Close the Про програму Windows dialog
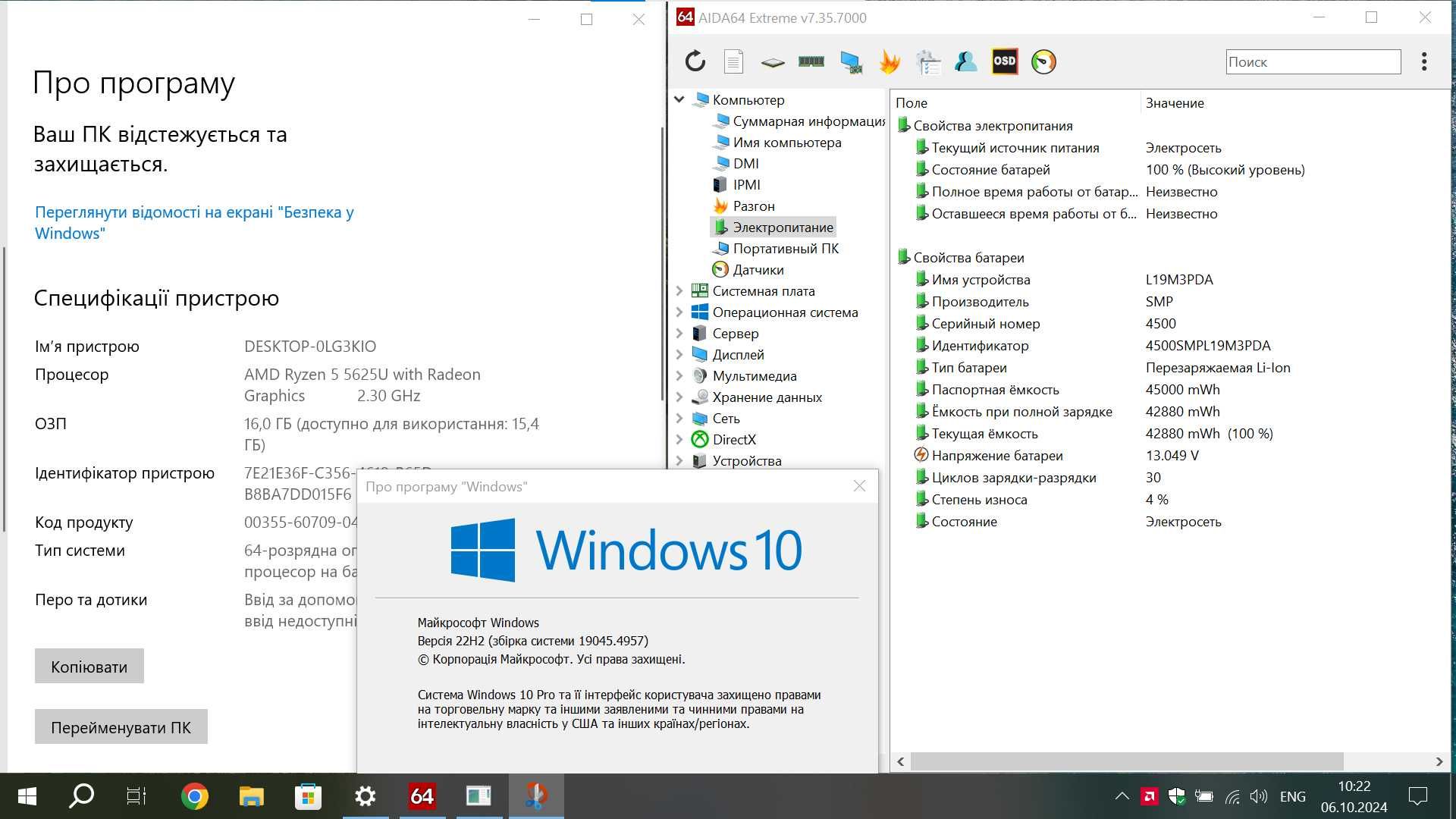Image resolution: width=1456 pixels, height=819 pixels. [x=859, y=486]
